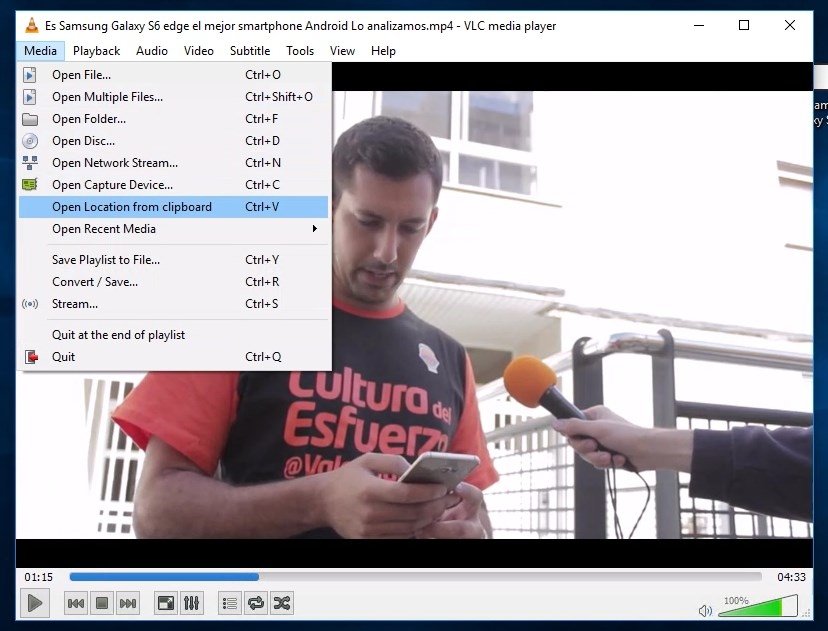The height and width of the screenshot is (631, 828).
Task: Choose Open Network Stream... entry
Action: (x=173, y=163)
